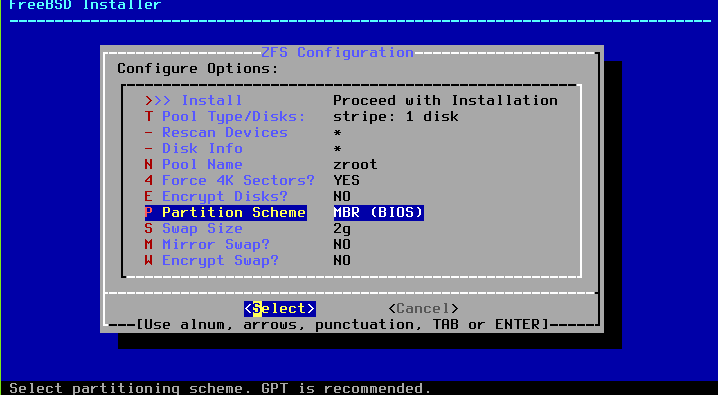Viewport: 718px width, 395px height.
Task: Click the MBR (BIOS) value
Action: coord(378,212)
